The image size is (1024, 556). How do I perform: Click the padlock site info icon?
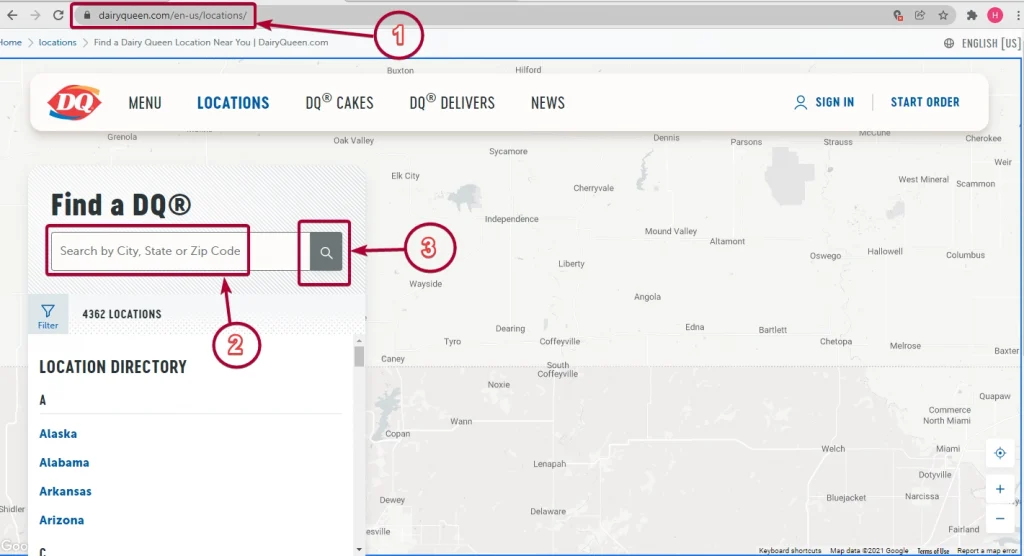pos(87,15)
